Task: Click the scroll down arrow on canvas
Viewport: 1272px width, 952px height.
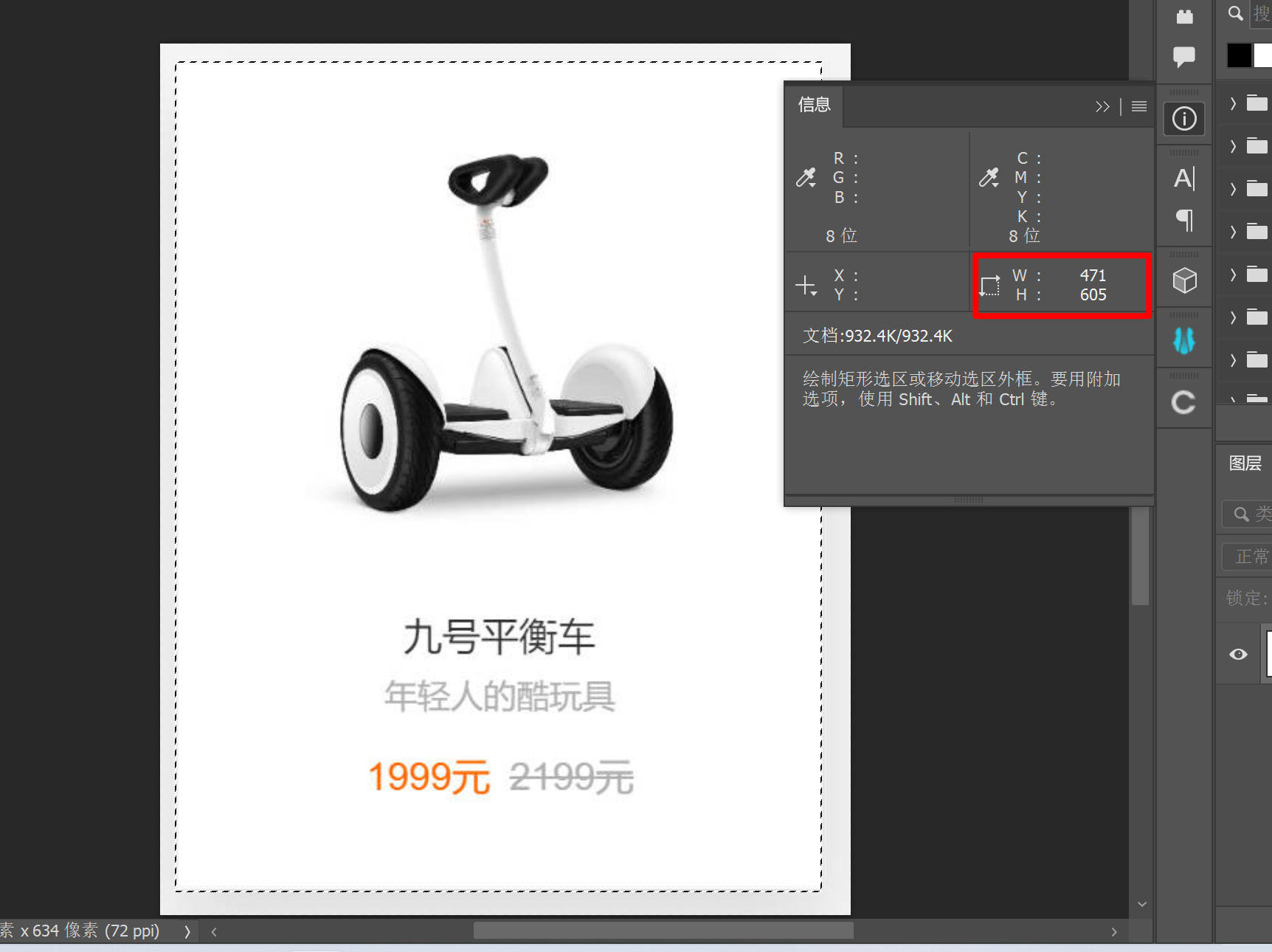Action: pyautogui.click(x=1141, y=904)
